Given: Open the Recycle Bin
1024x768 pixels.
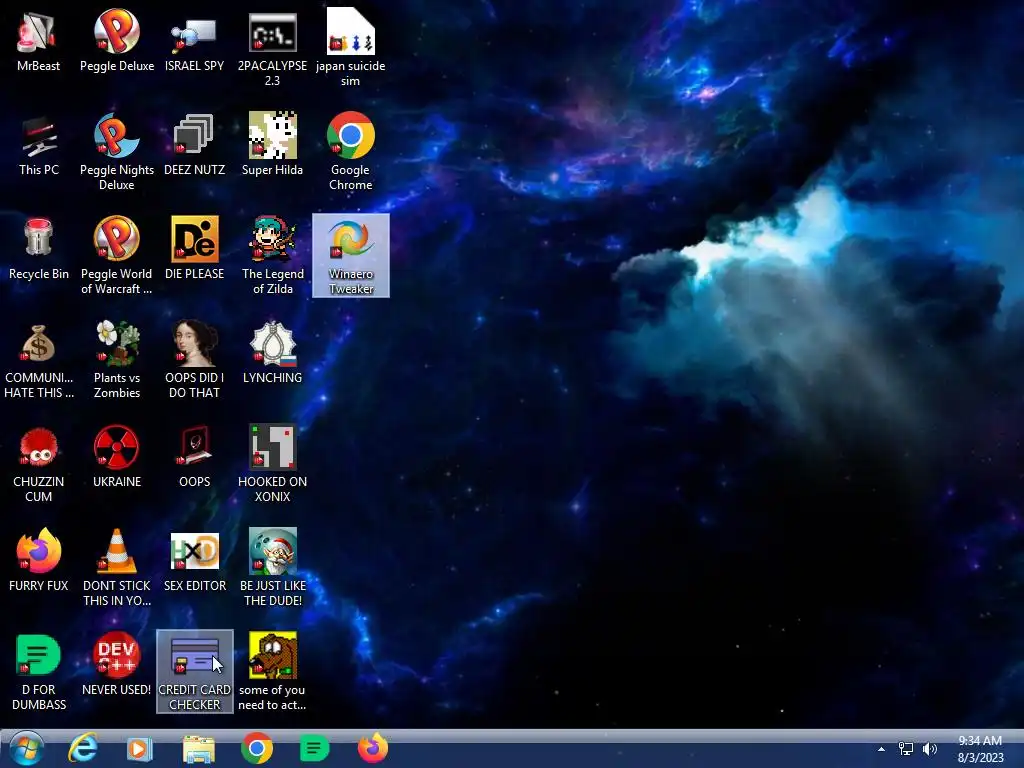Looking at the screenshot, I should click(x=38, y=249).
